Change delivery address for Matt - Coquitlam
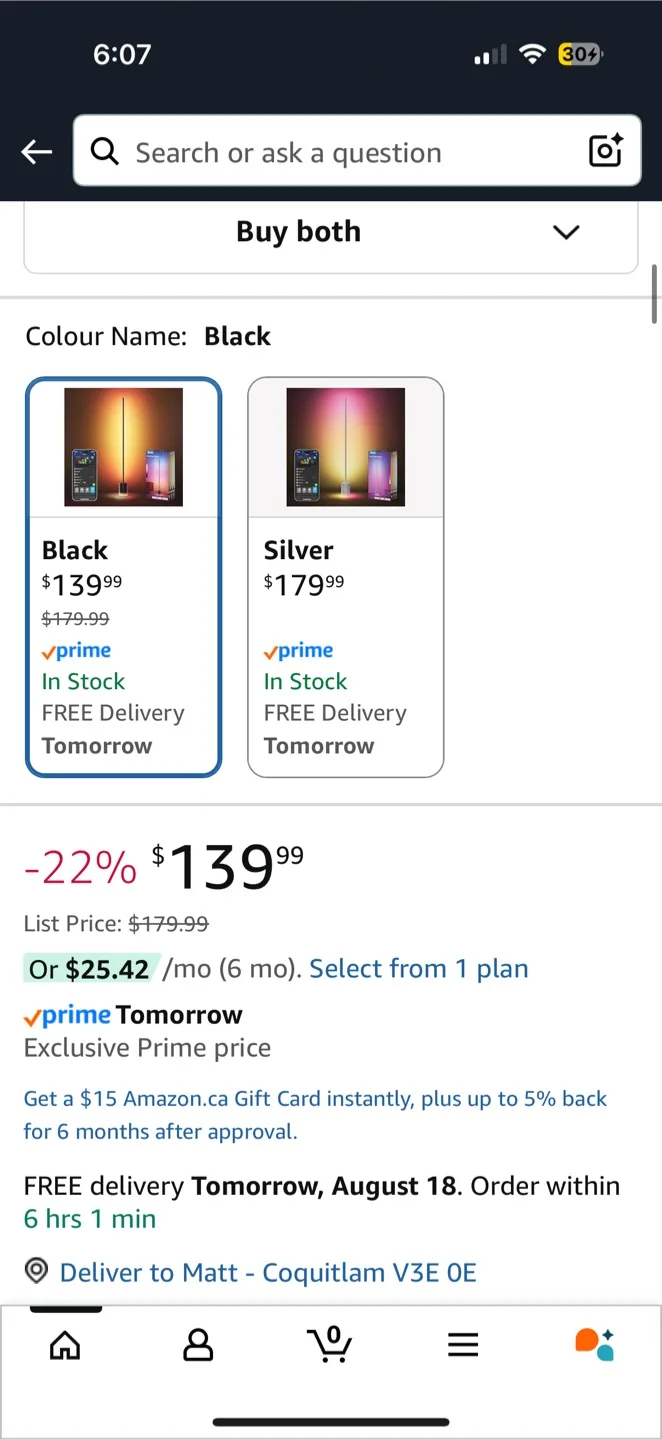The width and height of the screenshot is (662, 1440). (x=268, y=1272)
